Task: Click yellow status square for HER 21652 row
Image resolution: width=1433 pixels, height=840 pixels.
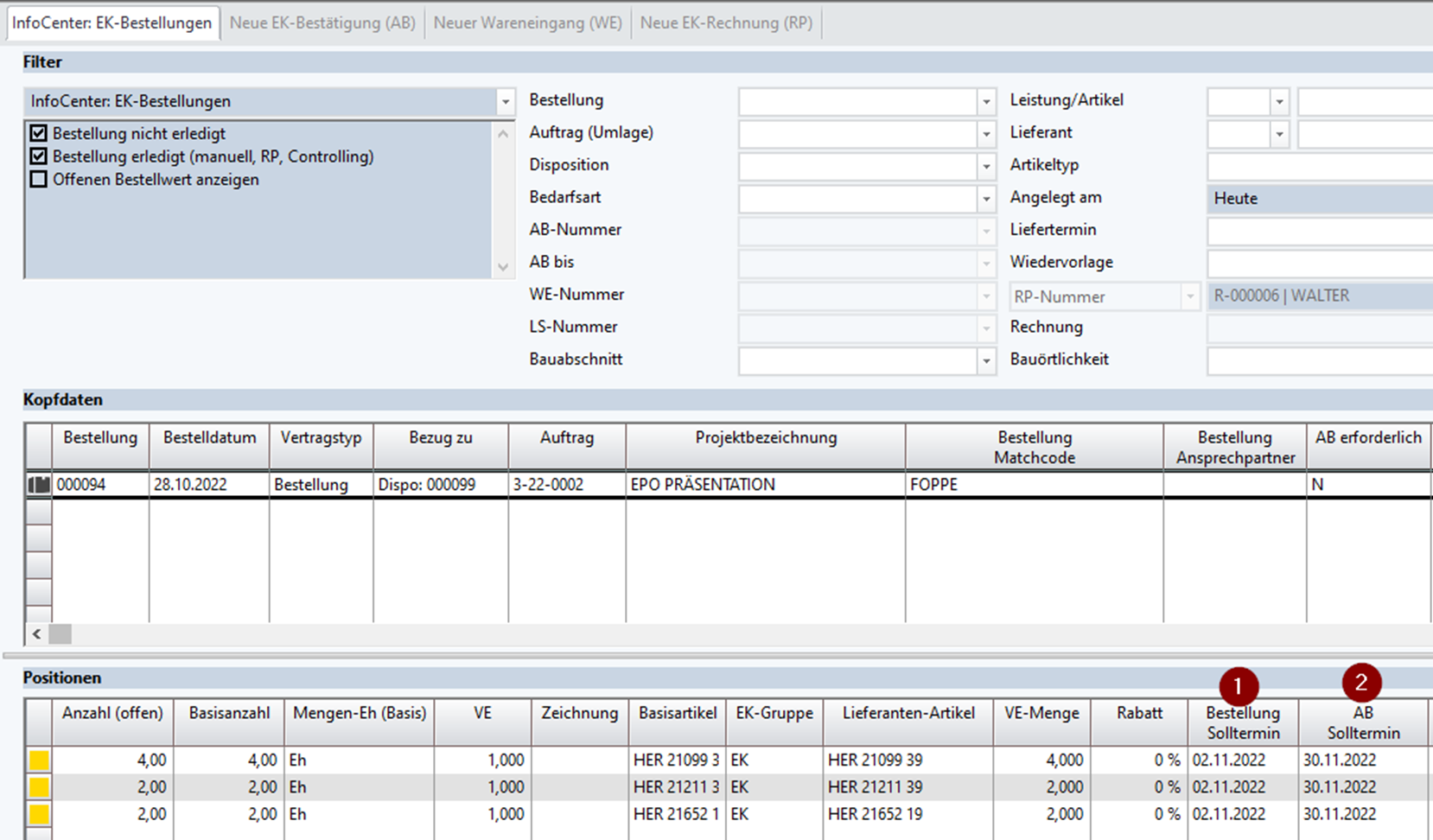Action: (x=39, y=814)
